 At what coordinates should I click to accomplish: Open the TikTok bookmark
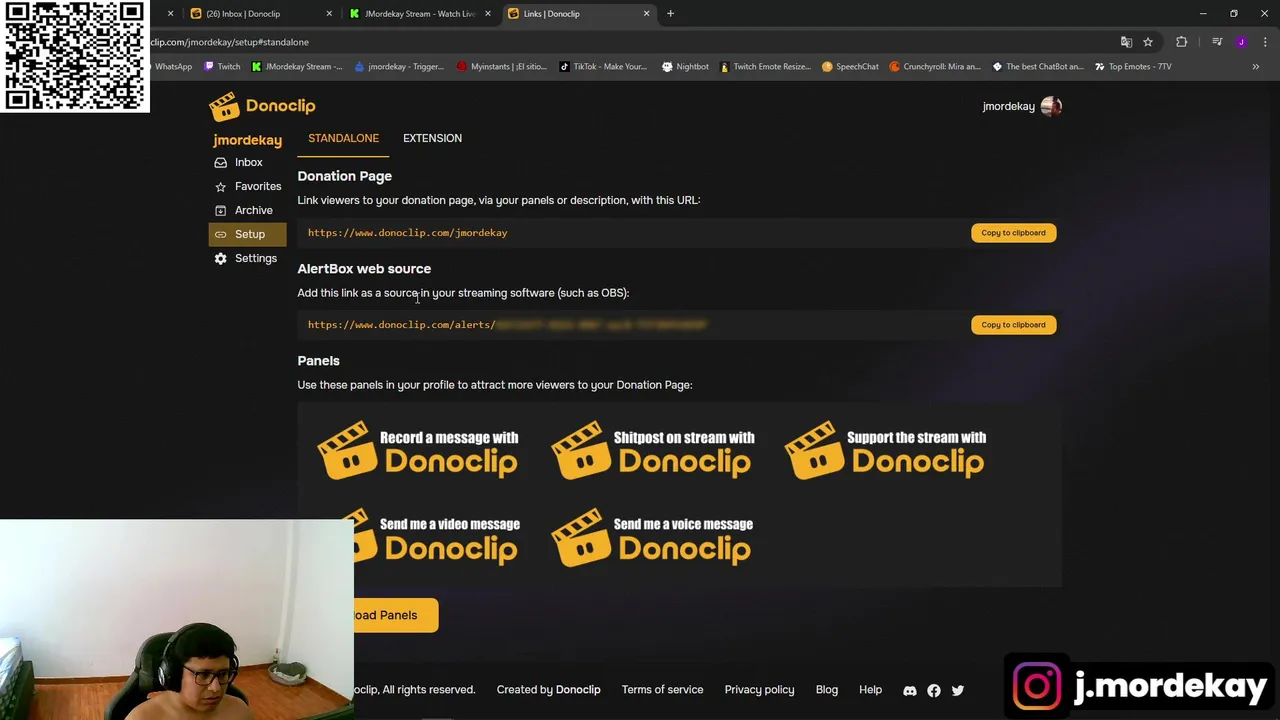pyautogui.click(x=603, y=67)
